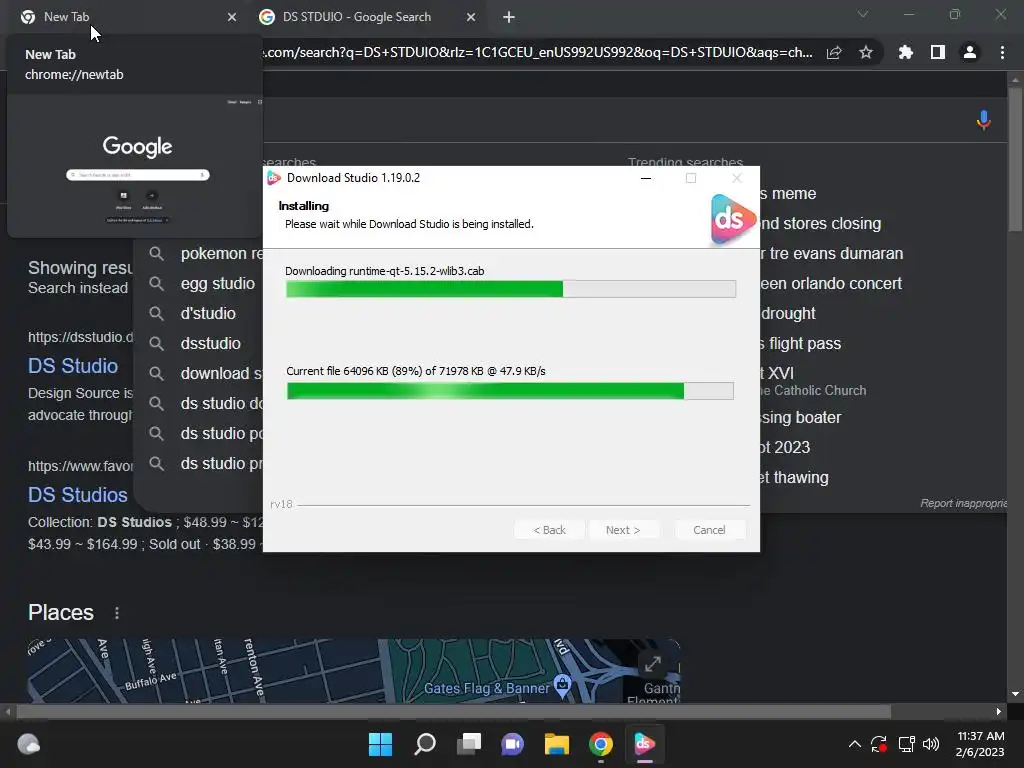Click Gates Flag & Banner map pin
Screen dimensions: 1024x768
(x=562, y=684)
